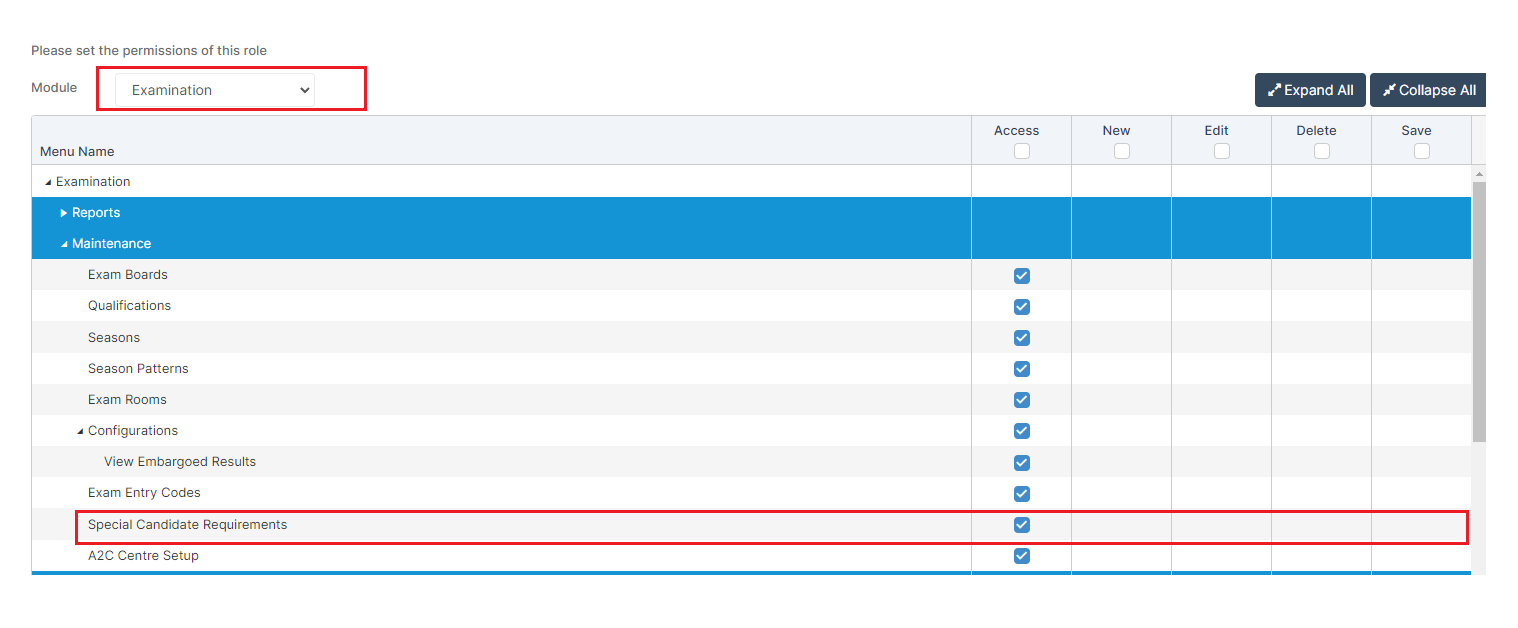Tick the Save column header checkbox
Viewport: 1518px width, 628px height.
point(1422,151)
